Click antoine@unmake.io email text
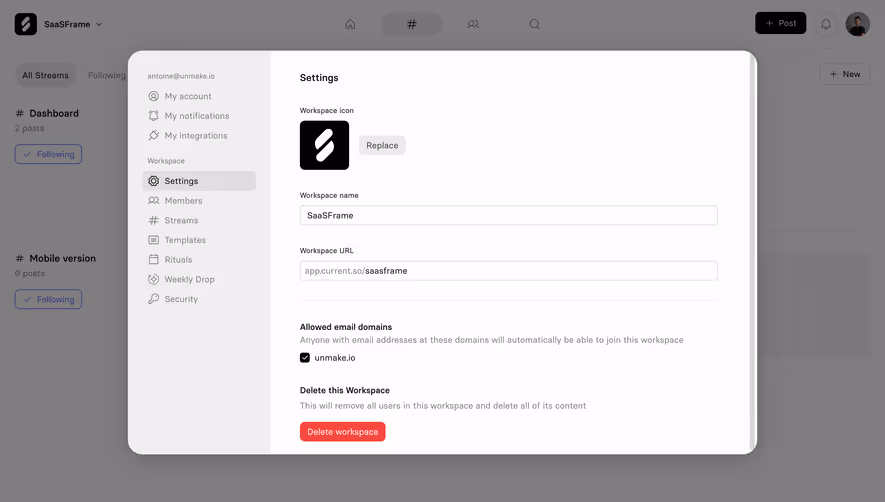 181,76
